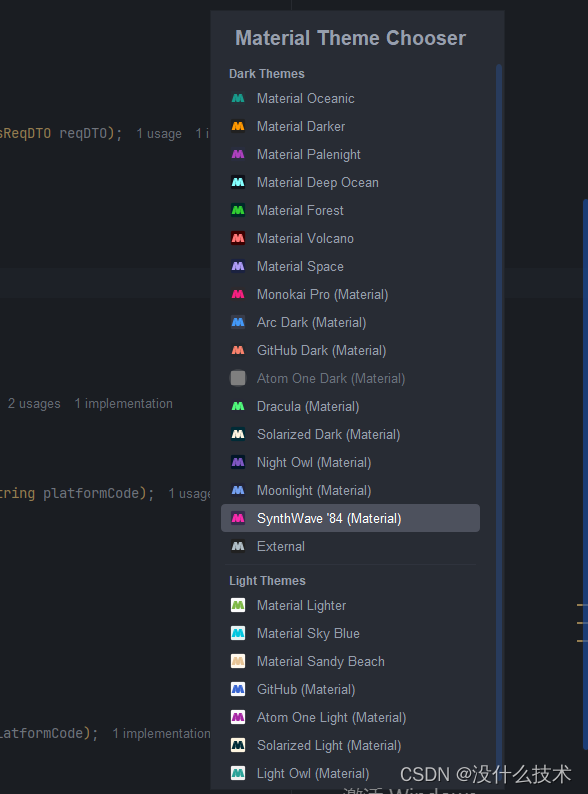This screenshot has height=794, width=588.
Task: Click the Atom One Light icon
Action: pyautogui.click(x=238, y=717)
